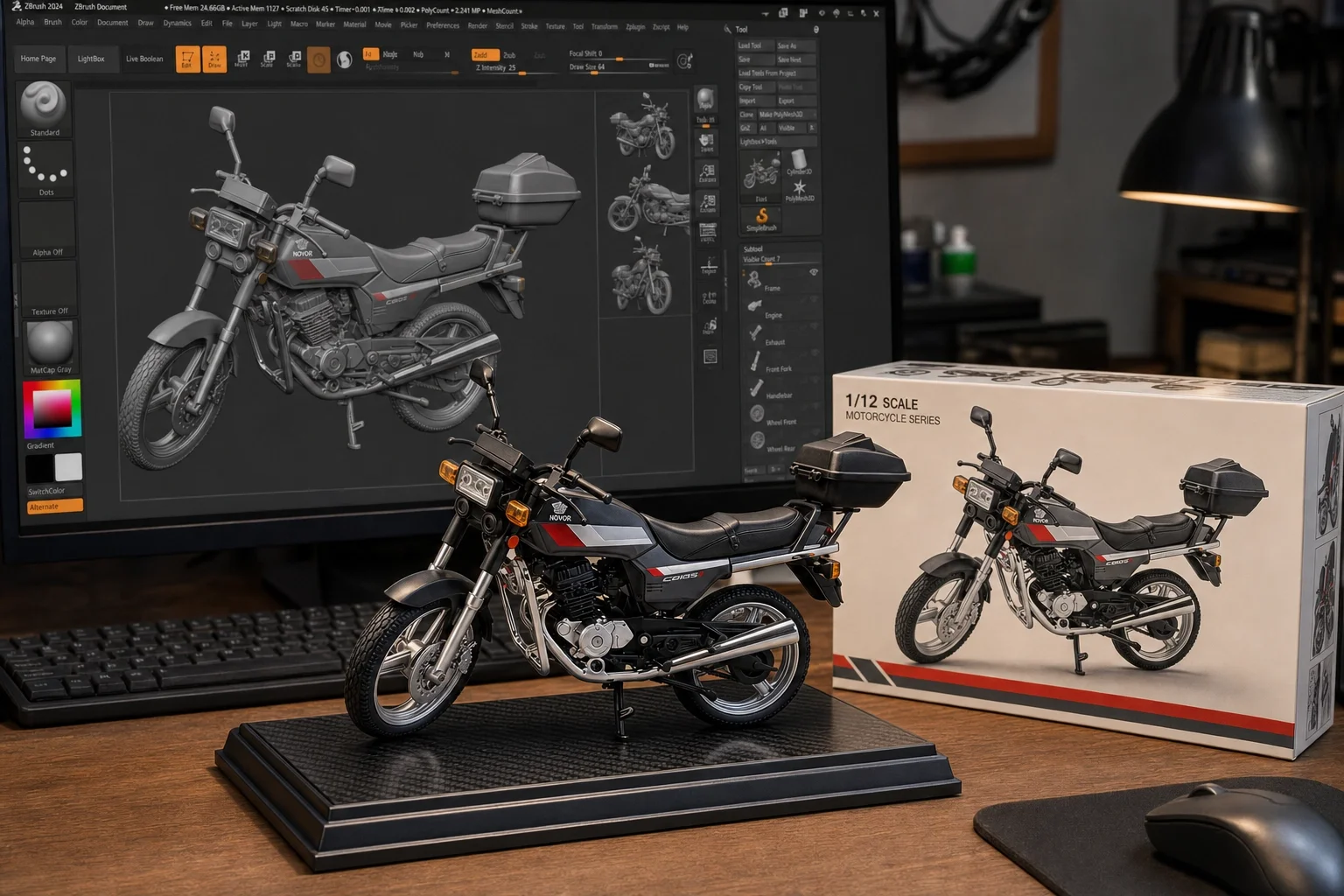Open the Document menu
Viewport: 1344px width, 896px height.
point(112,23)
